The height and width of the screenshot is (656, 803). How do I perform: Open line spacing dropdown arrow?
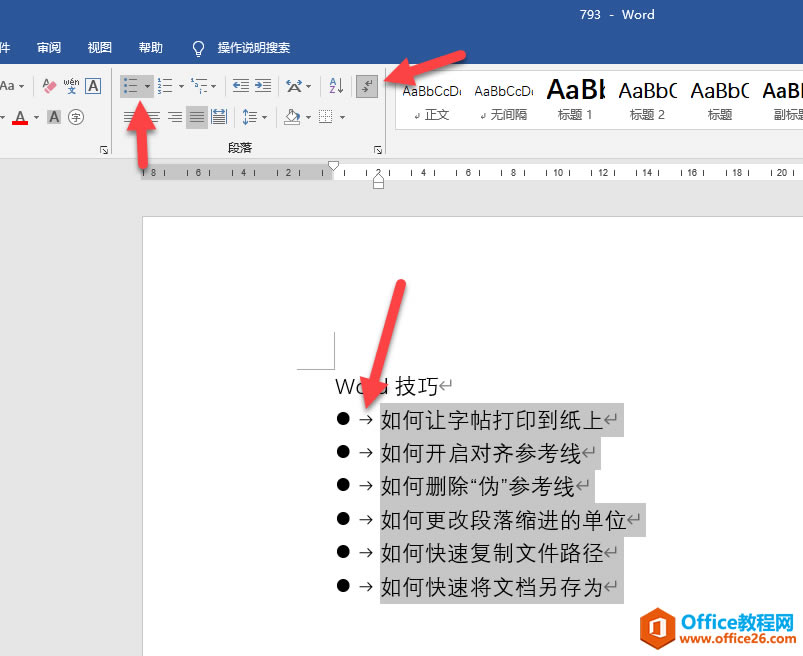(x=264, y=118)
